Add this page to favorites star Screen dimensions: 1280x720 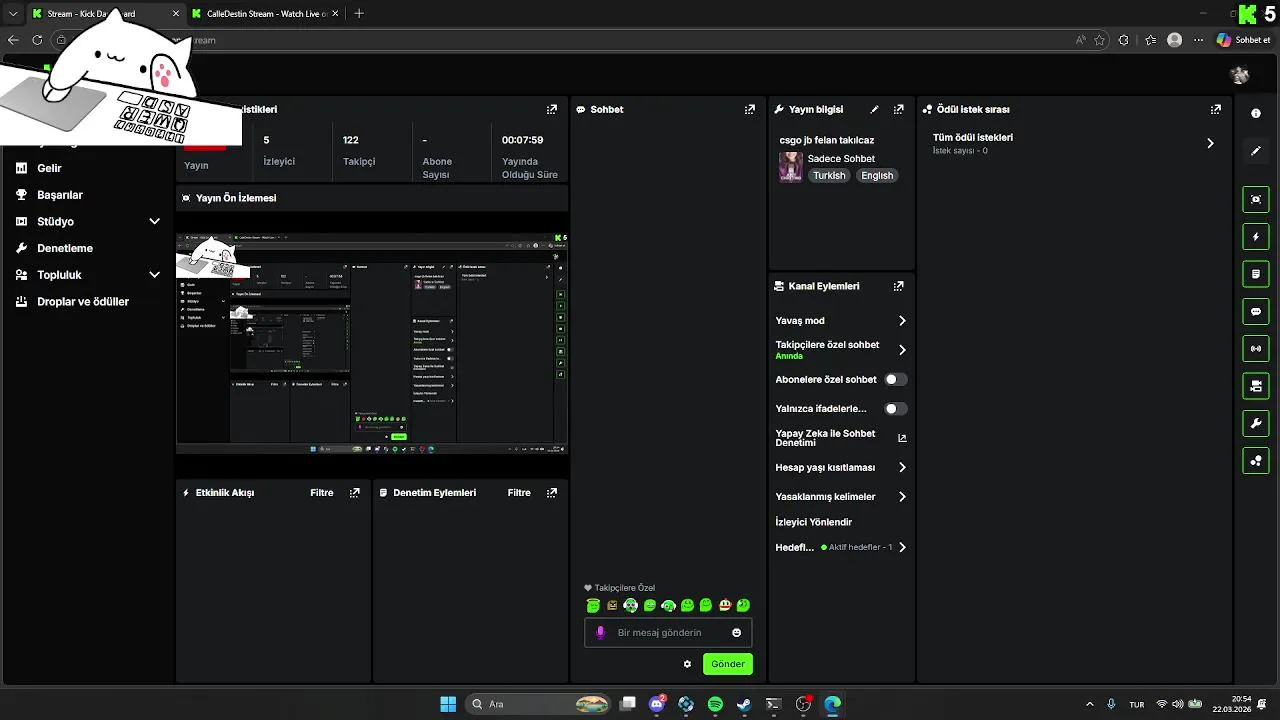[x=1099, y=40]
